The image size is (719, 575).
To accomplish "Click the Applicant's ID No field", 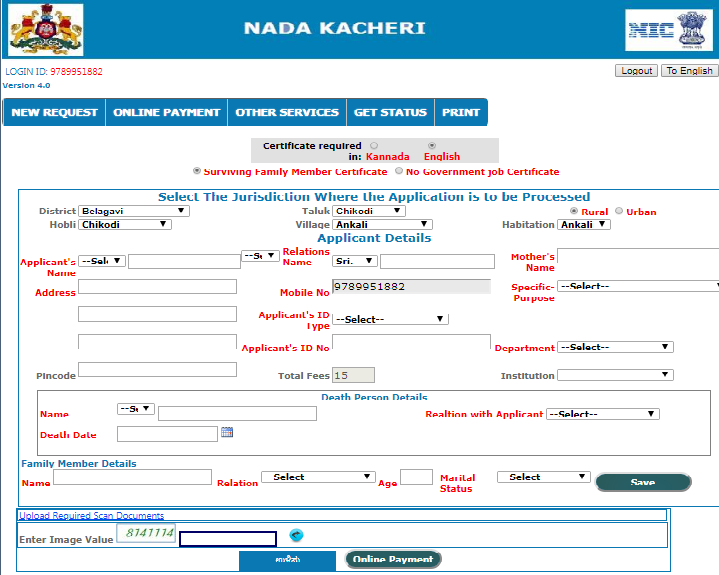I will pos(411,342).
